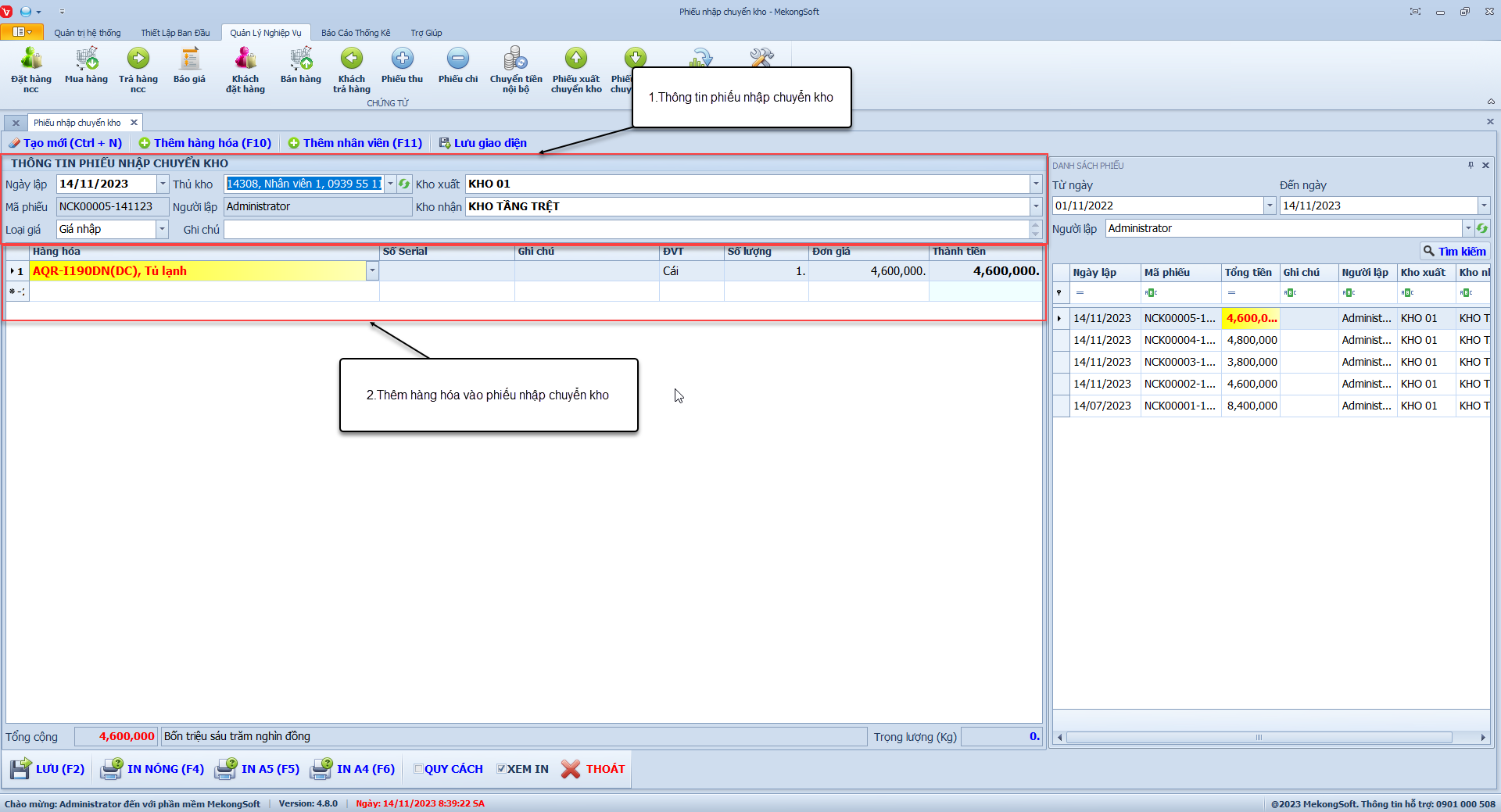The width and height of the screenshot is (1501, 812).
Task: Click the Ghi chú input field
Action: 625,230
